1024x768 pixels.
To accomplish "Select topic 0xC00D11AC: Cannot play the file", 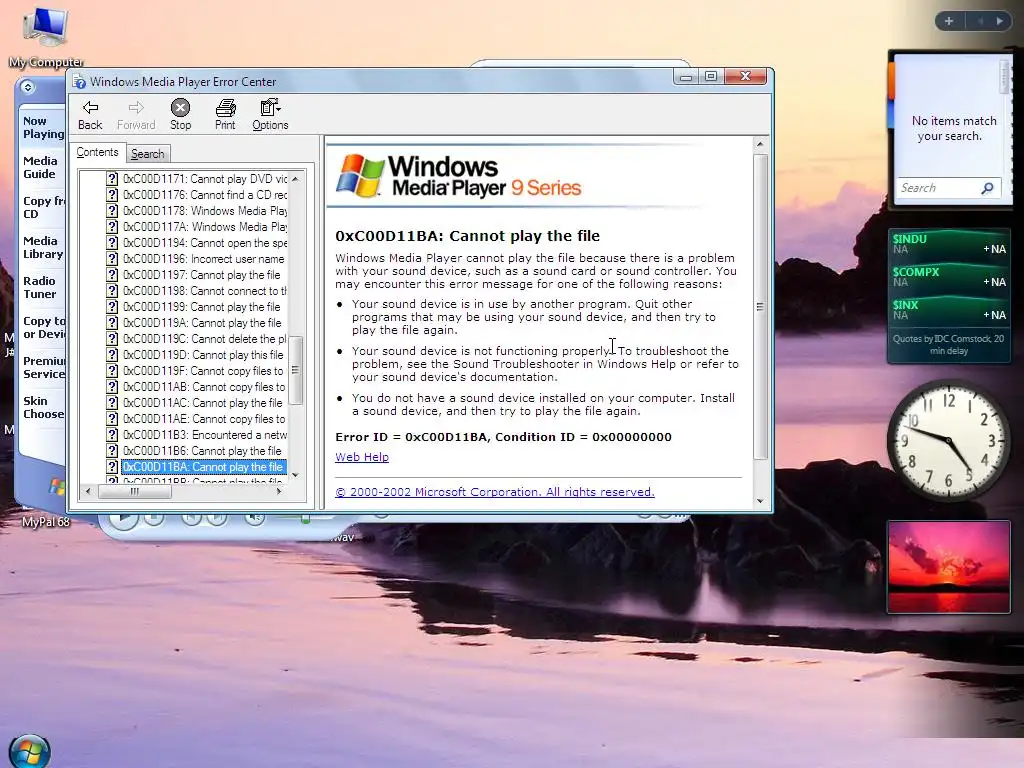I will [x=203, y=403].
